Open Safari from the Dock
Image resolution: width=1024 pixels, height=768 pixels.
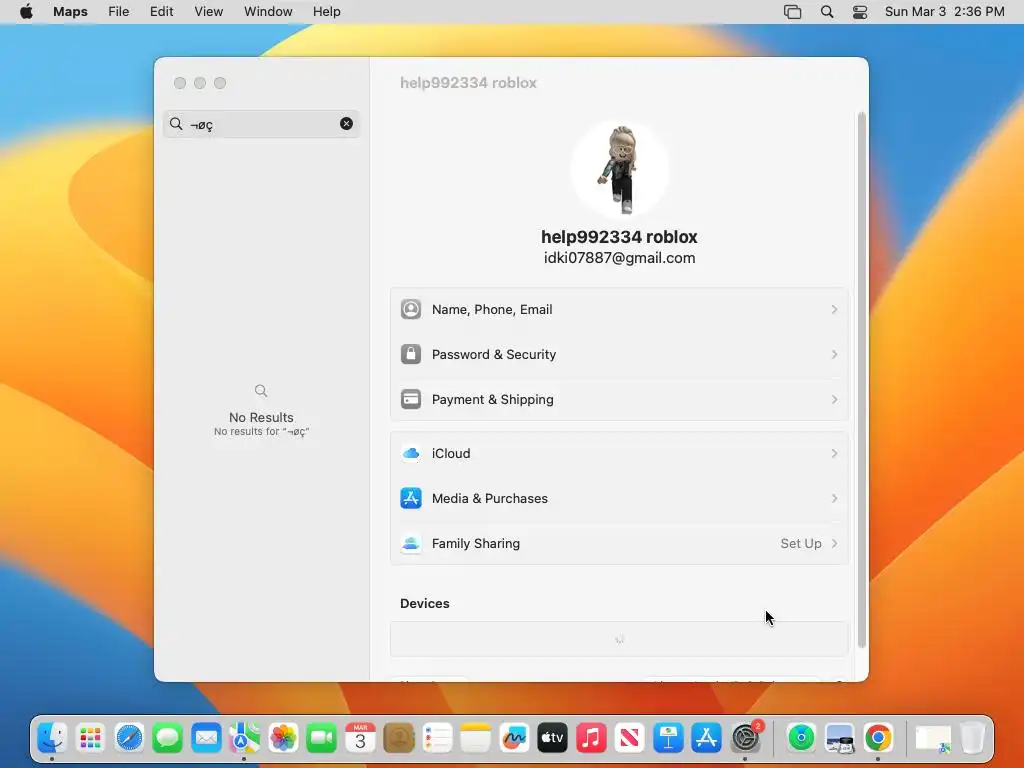pyautogui.click(x=129, y=738)
